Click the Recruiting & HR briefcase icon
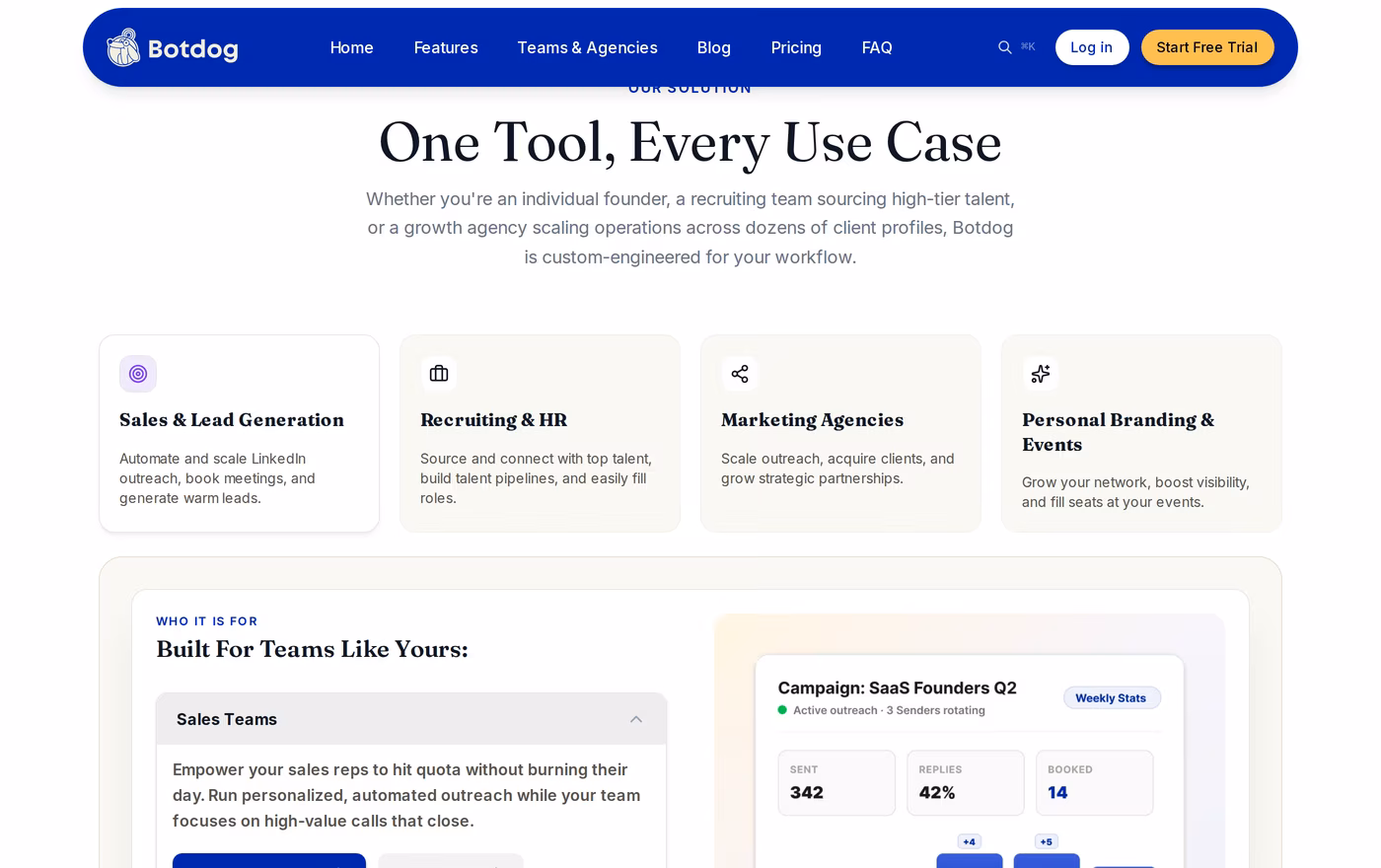This screenshot has height=868, width=1381. 439,374
